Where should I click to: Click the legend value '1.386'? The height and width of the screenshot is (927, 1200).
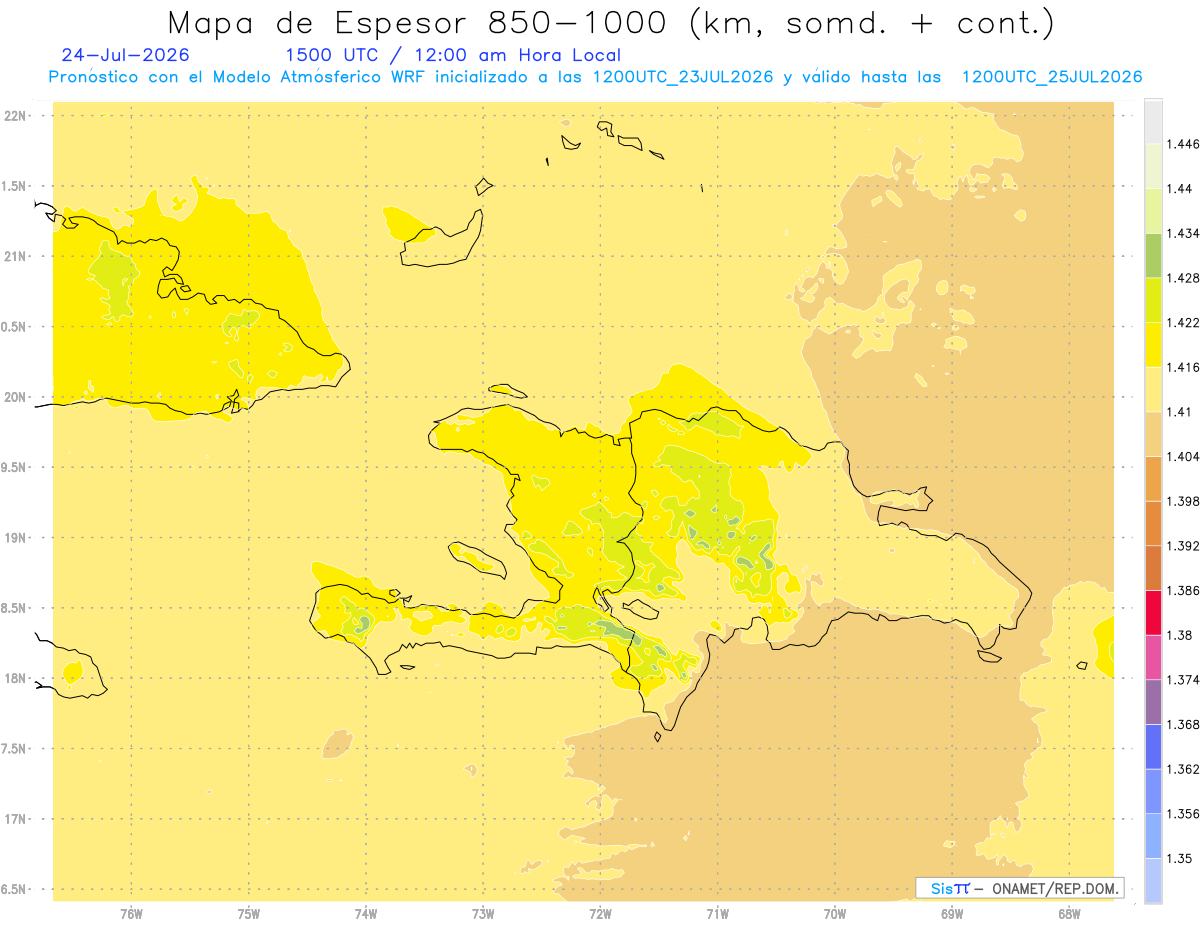tap(1183, 590)
